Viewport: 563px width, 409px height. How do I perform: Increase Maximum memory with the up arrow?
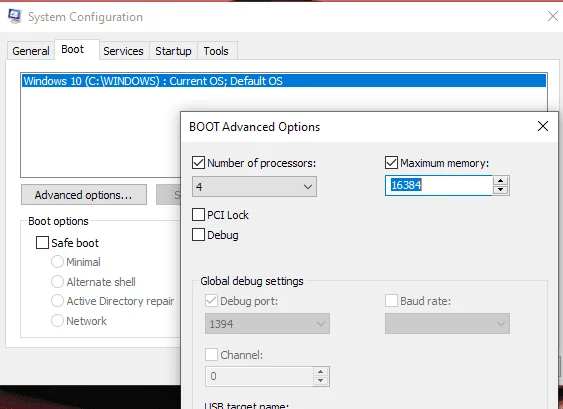[501, 181]
